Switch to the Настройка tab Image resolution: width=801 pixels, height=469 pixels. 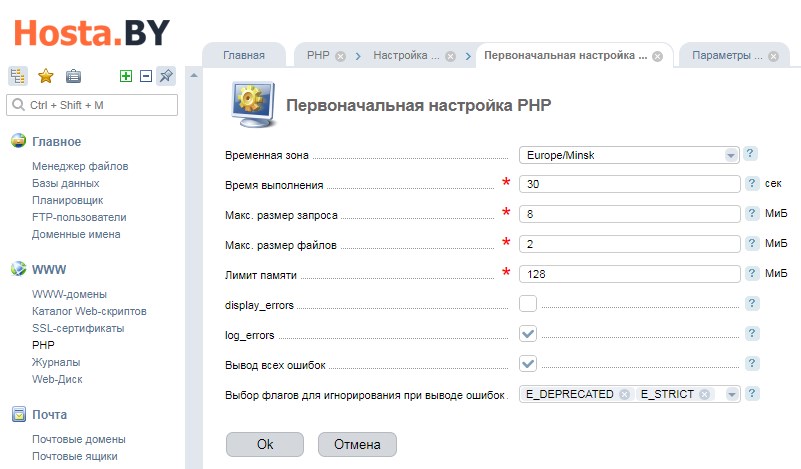(x=406, y=55)
